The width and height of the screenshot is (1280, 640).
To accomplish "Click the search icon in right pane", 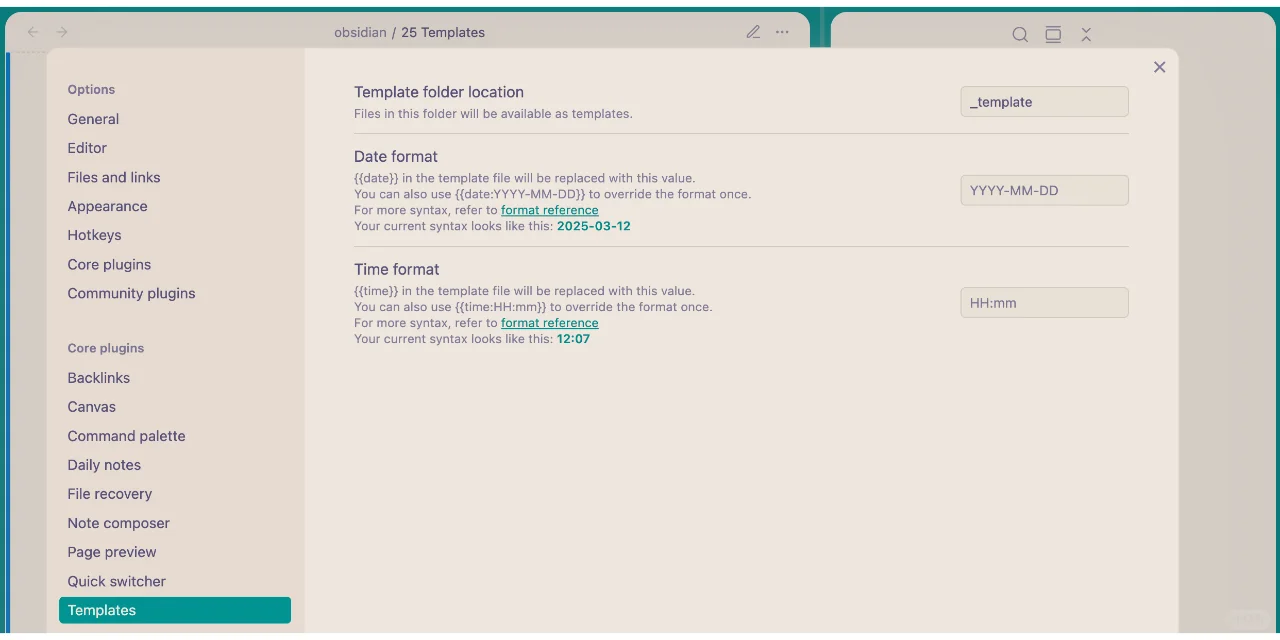I will tap(1020, 34).
